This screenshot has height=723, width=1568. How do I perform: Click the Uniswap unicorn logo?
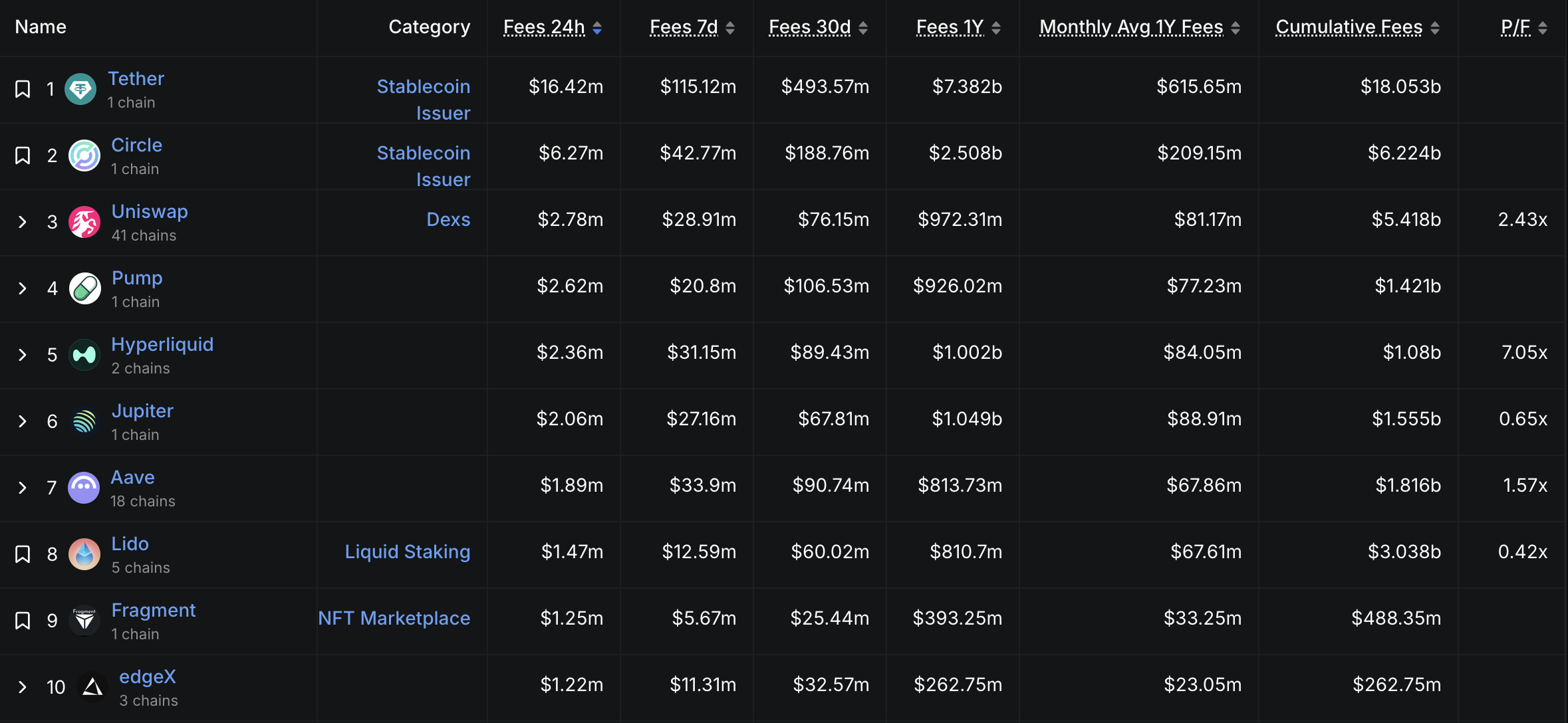84,222
